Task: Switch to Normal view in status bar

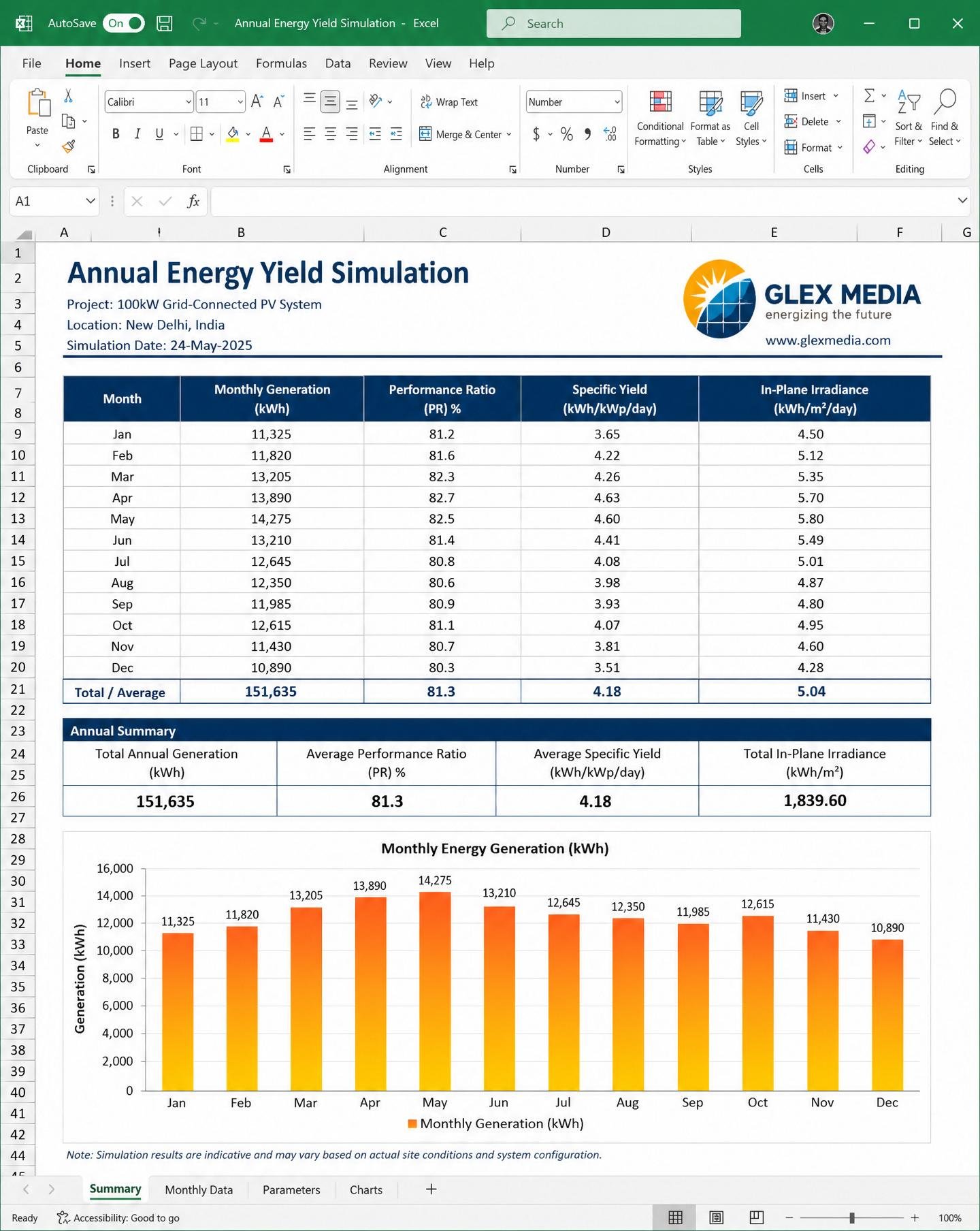Action: 675,1217
